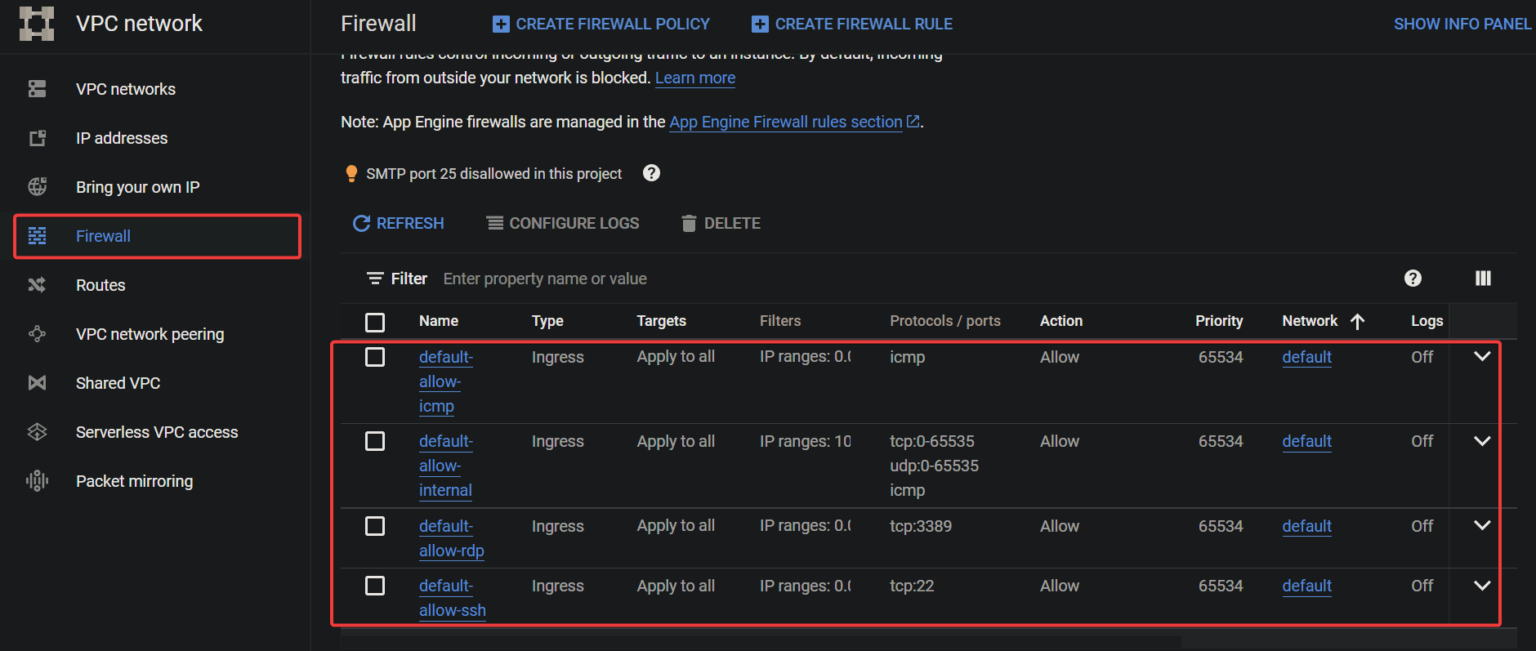The width and height of the screenshot is (1536, 651).
Task: Click the help icon near the filter bar
Action: [x=1412, y=278]
